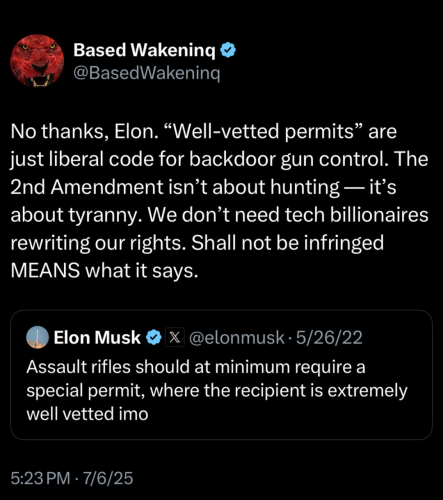Open the @elonmusk handle
The image size is (443, 500).
(237, 338)
